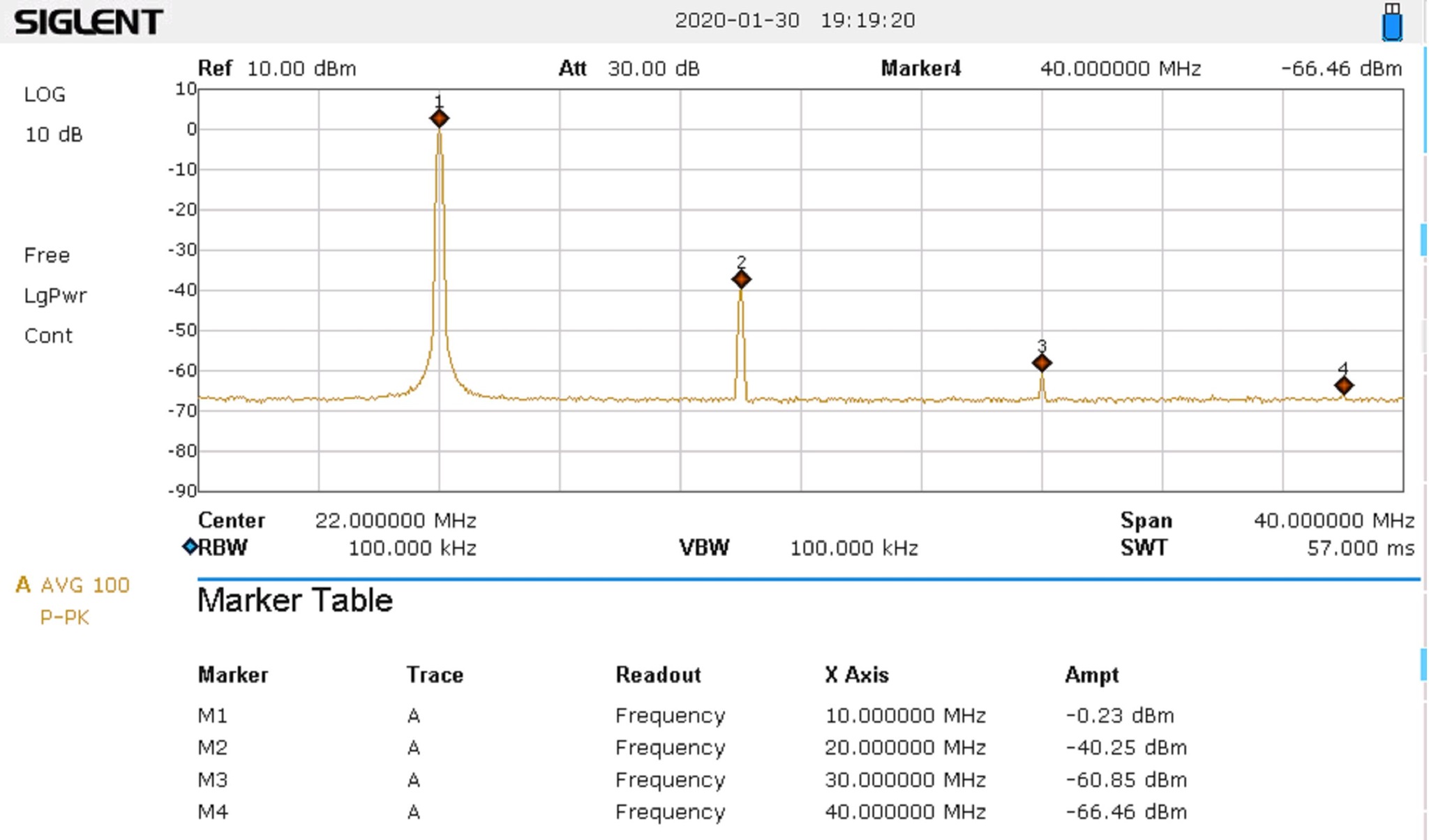
Task: Click the LgPwr averaging label
Action: tap(55, 296)
